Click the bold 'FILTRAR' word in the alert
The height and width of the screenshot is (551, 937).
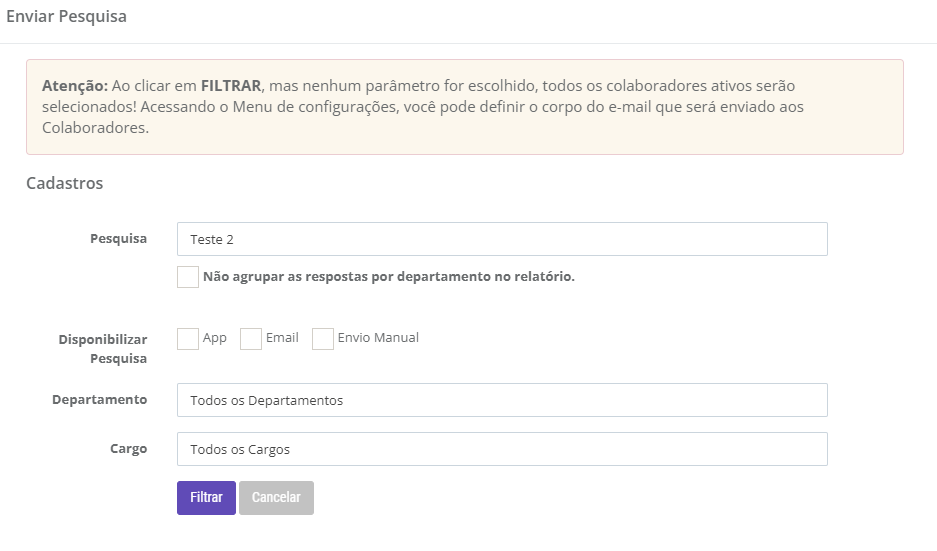point(231,85)
